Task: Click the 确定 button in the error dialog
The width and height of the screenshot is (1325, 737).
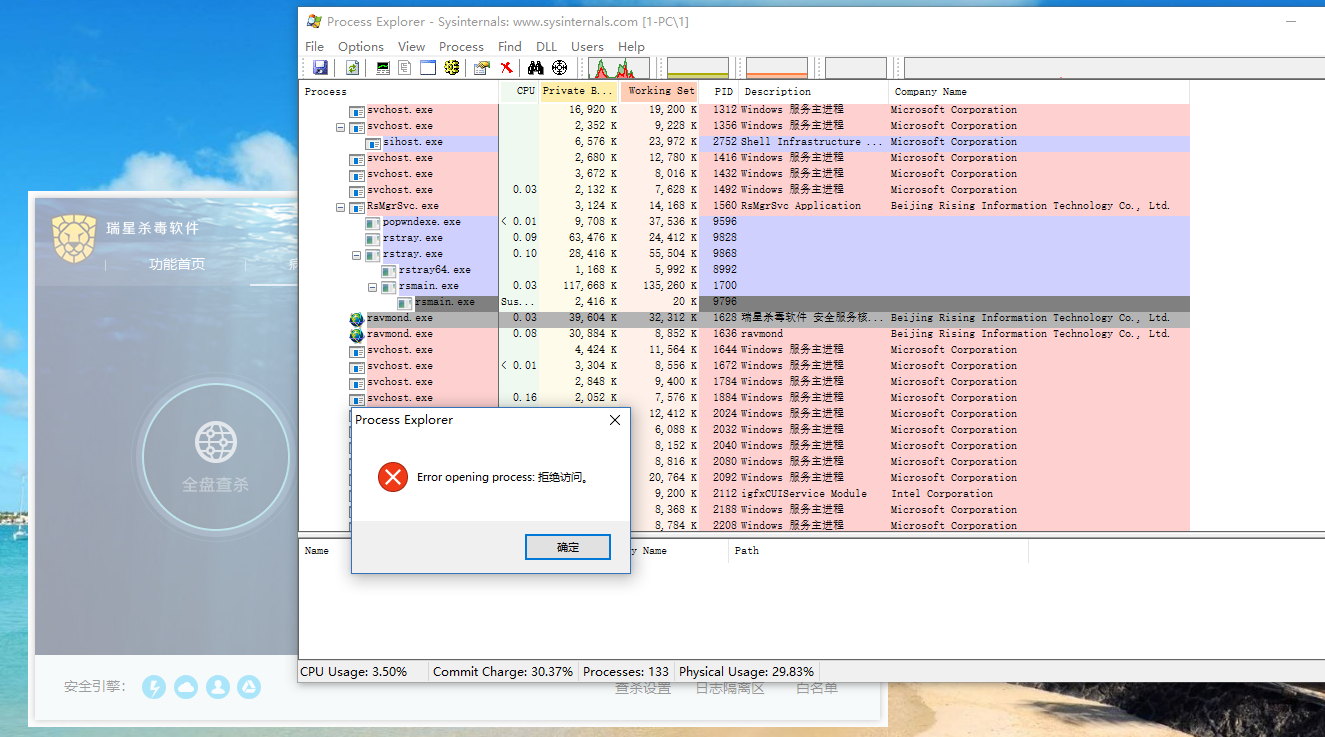Action: coord(568,547)
